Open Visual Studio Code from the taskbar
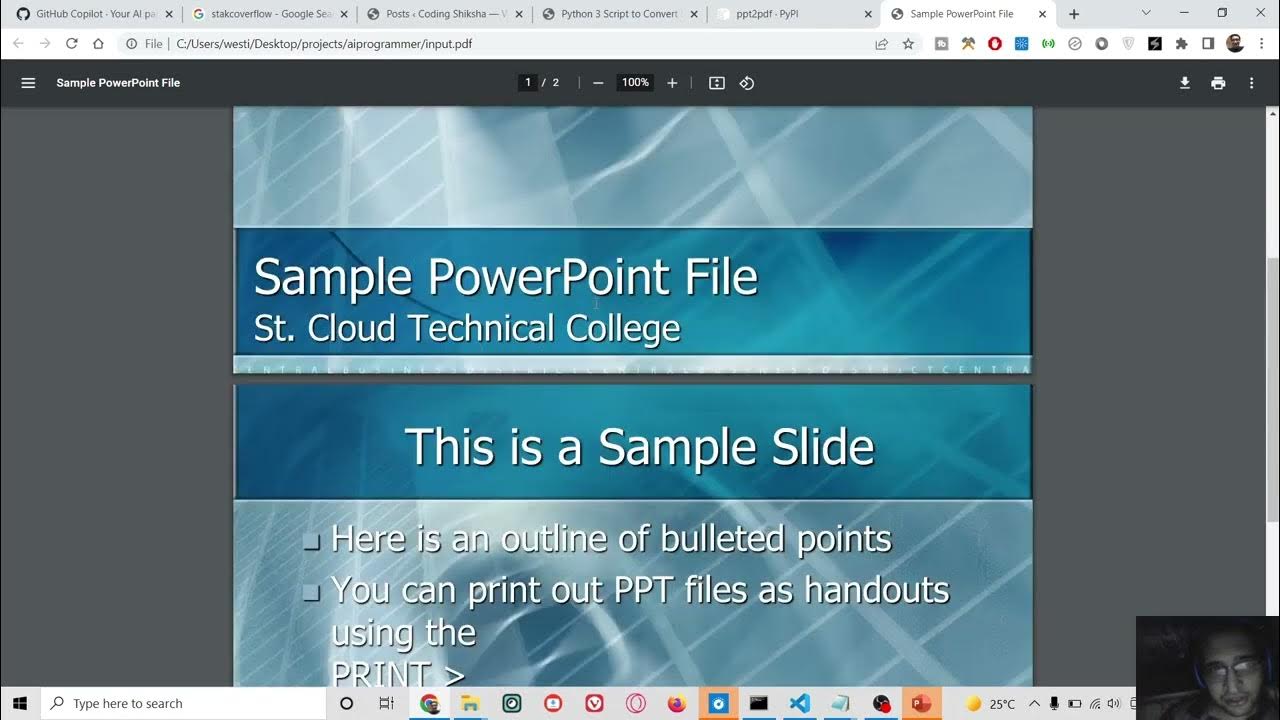The image size is (1280, 720). [799, 703]
